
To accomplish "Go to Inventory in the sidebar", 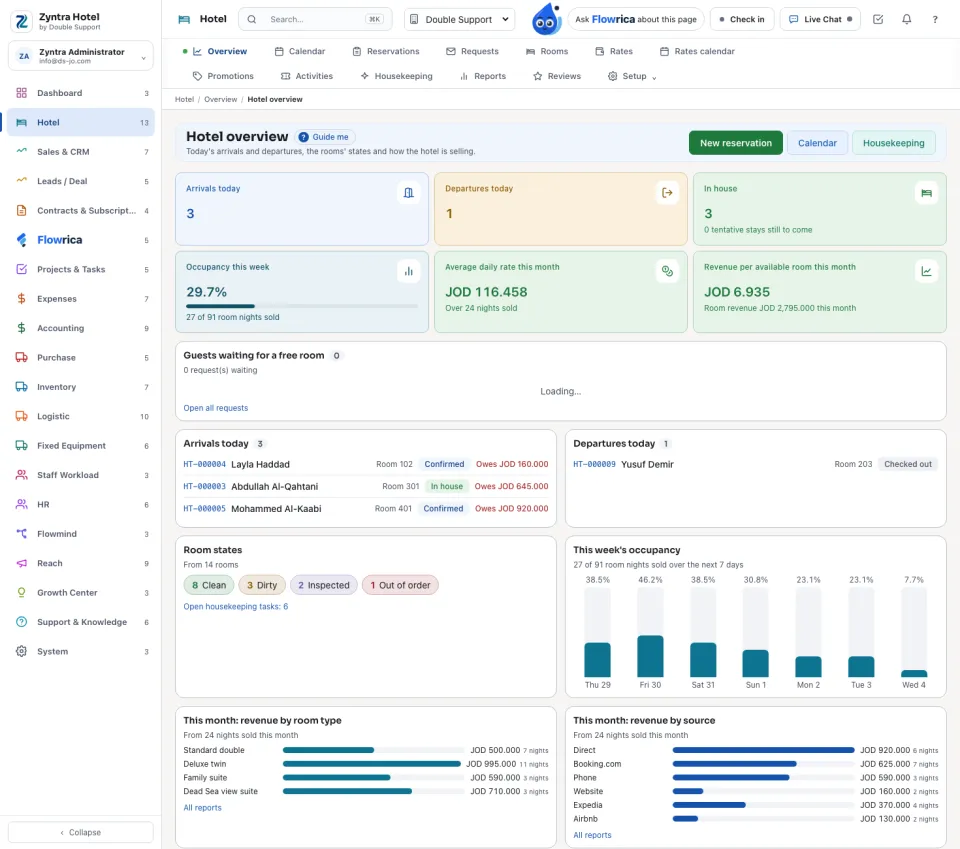I will pos(81,387).
